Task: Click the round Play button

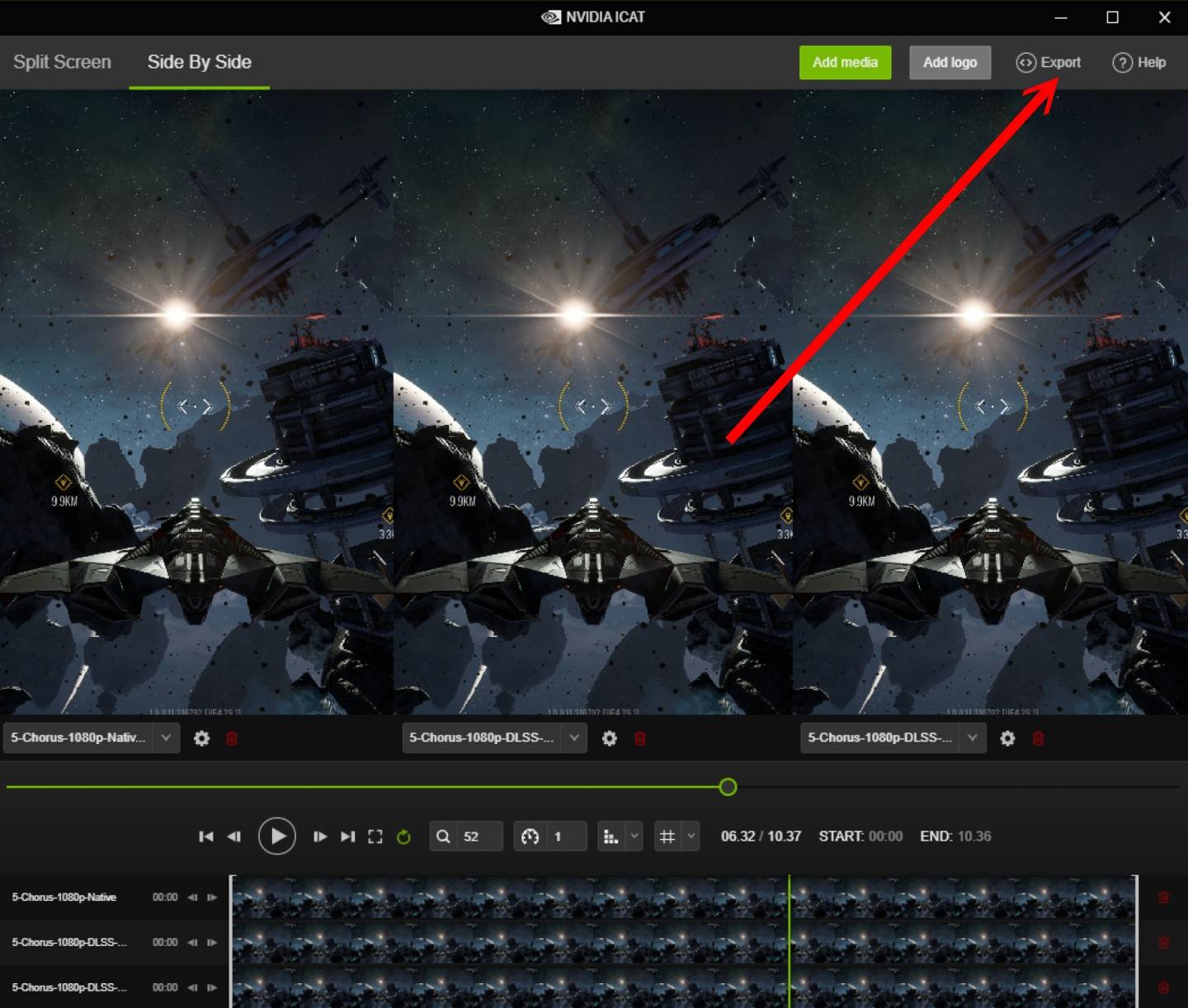Action: click(x=277, y=836)
